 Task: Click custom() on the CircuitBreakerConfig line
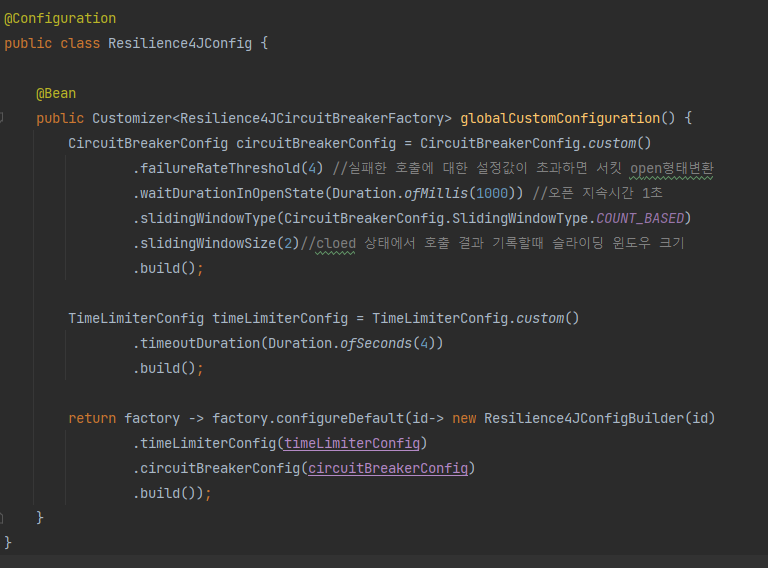click(620, 143)
